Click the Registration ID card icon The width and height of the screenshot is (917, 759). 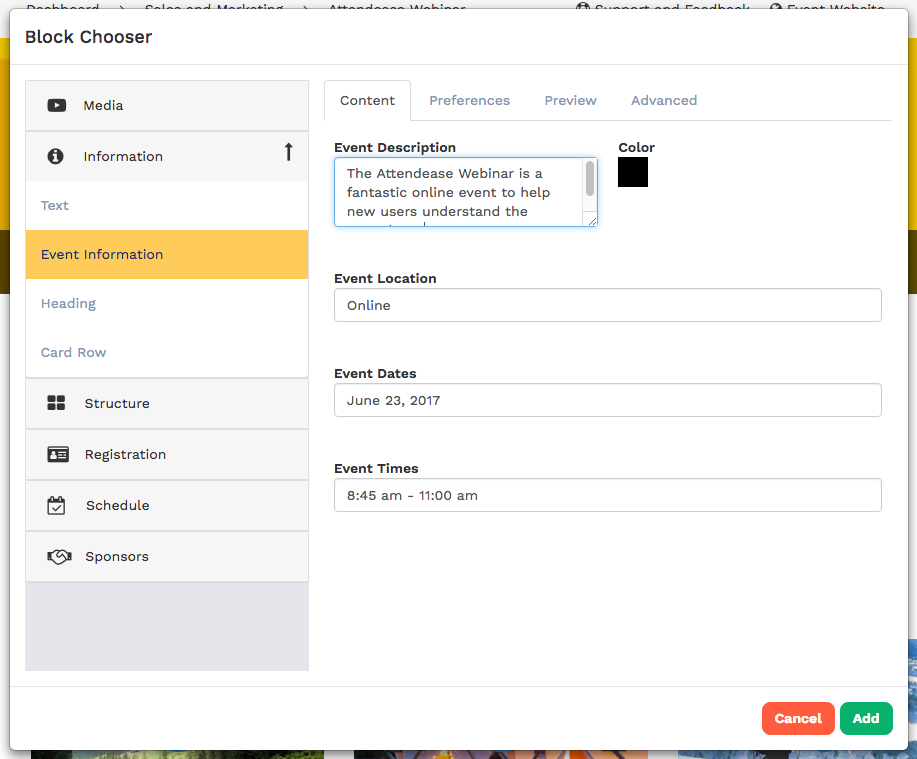pyautogui.click(x=58, y=454)
